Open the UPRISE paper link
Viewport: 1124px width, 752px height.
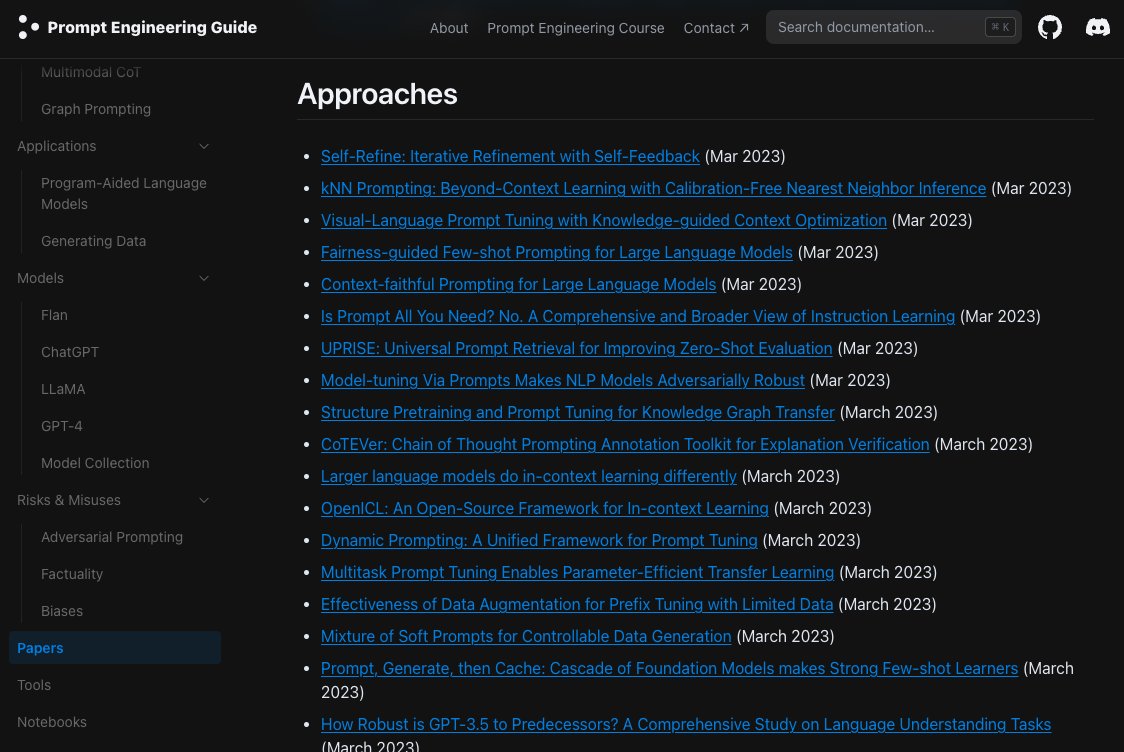pos(576,348)
